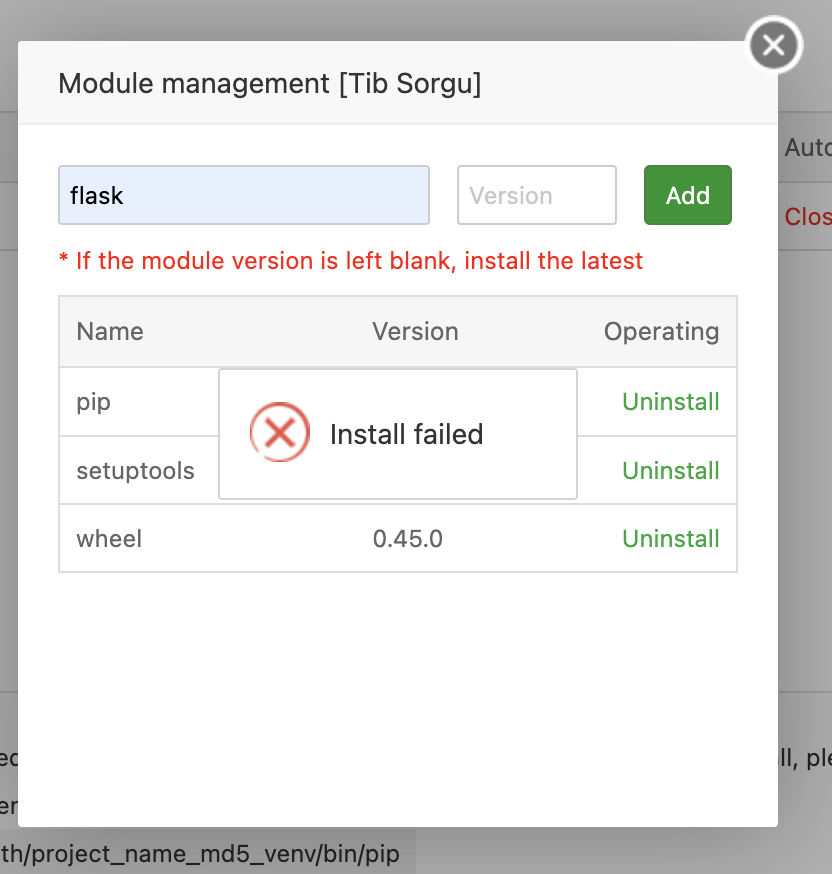Click the red module version hint text
This screenshot has width=832, height=874.
point(351,261)
